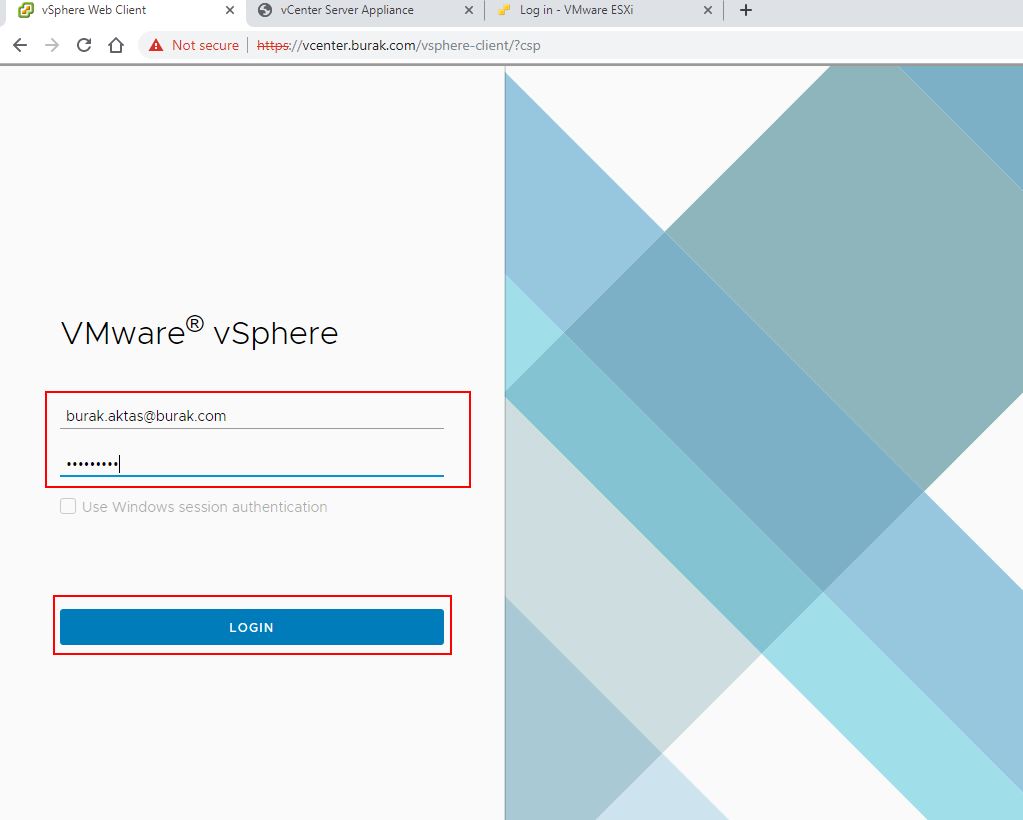Click the Not secure warning triangle

point(155,45)
